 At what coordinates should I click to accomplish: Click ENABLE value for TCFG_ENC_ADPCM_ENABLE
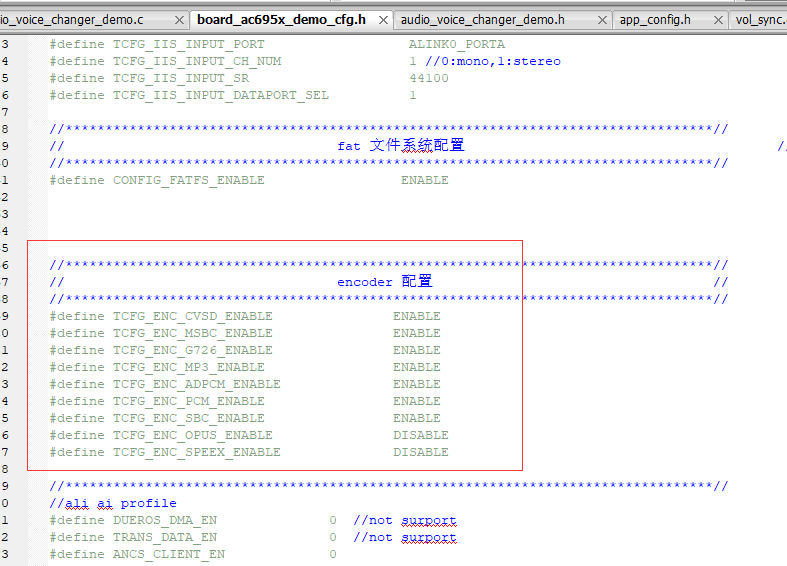[x=417, y=384]
